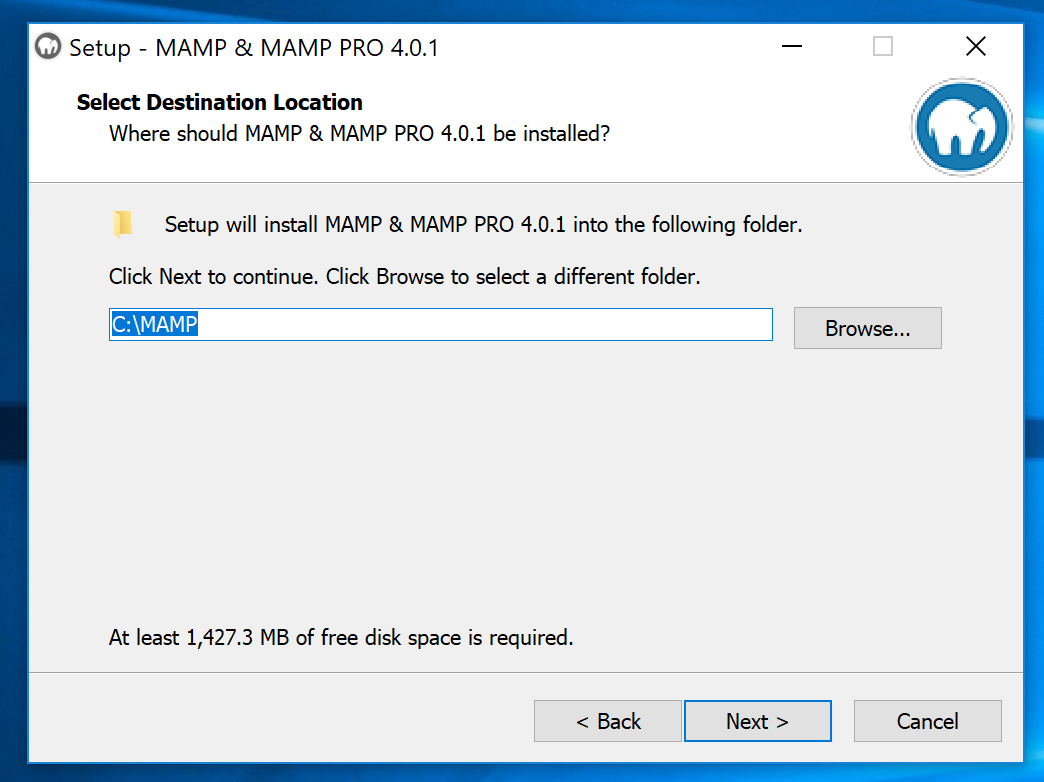Minimize the MAMP Setup window
This screenshot has width=1044, height=782.
pyautogui.click(x=792, y=47)
